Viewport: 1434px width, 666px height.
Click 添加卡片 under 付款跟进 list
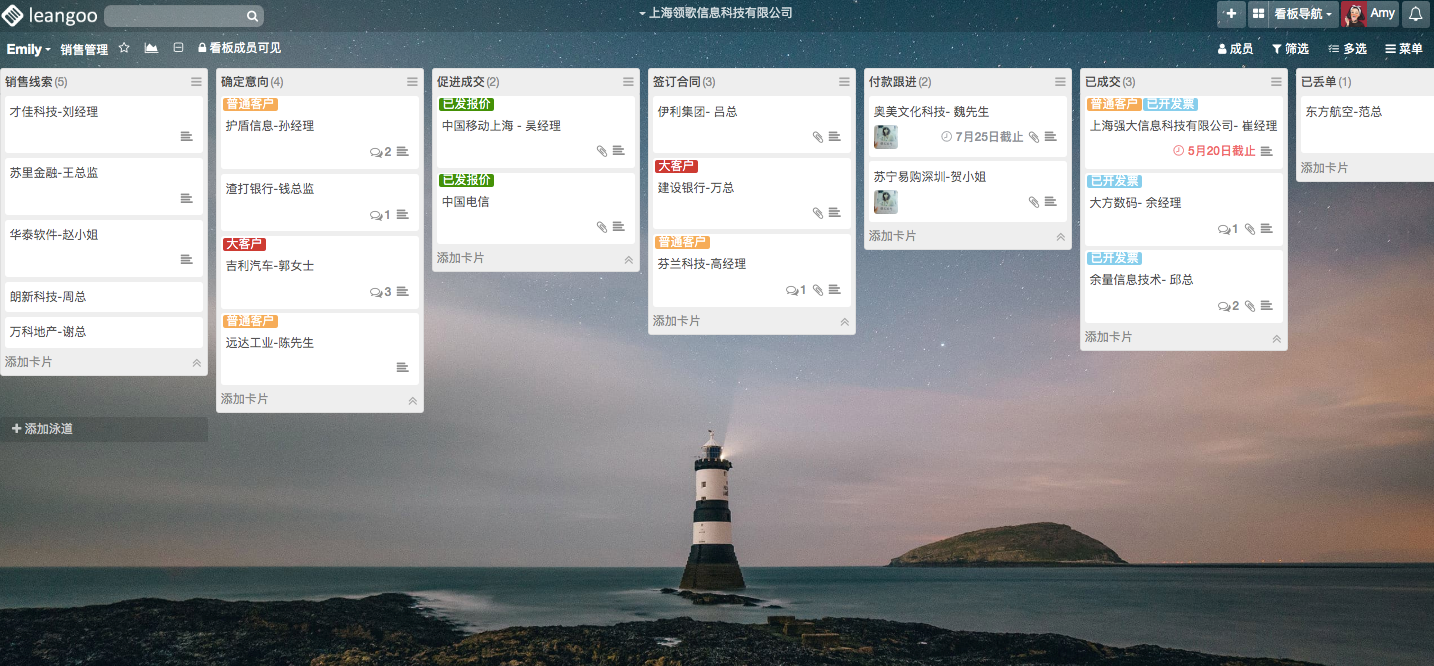click(892, 236)
